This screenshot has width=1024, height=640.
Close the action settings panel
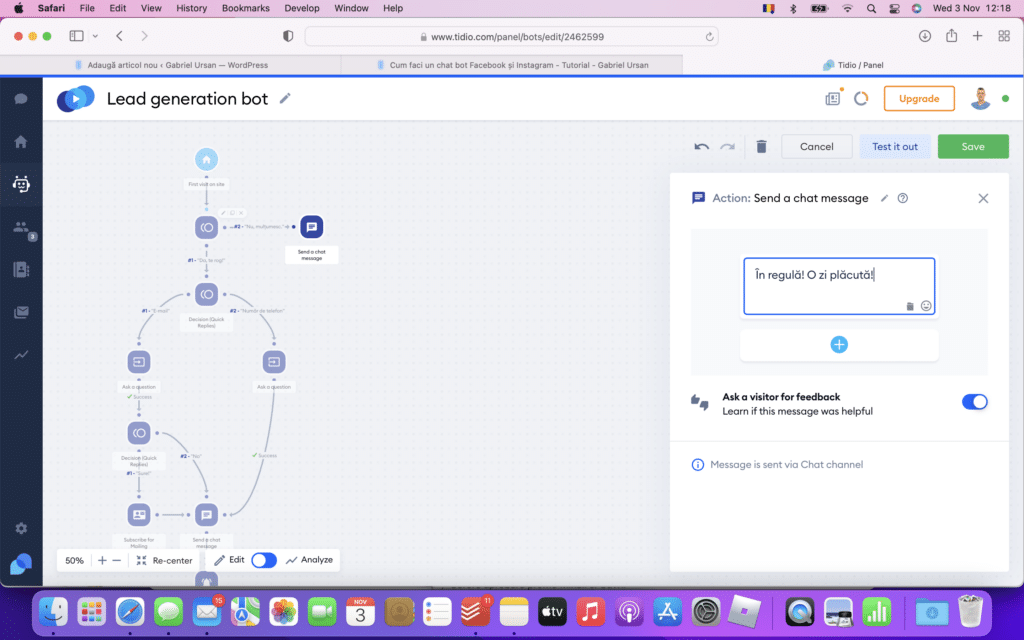coord(983,198)
